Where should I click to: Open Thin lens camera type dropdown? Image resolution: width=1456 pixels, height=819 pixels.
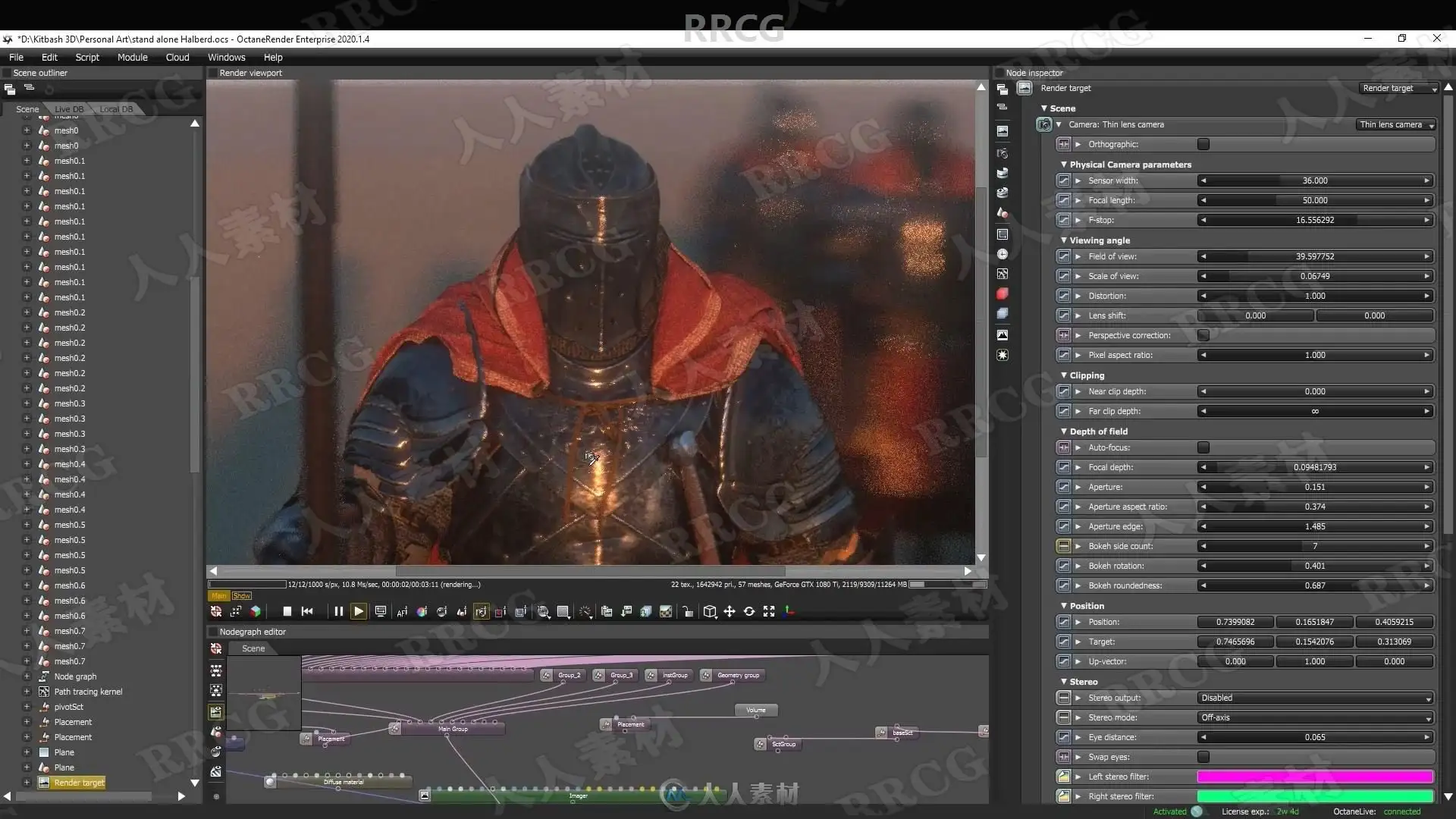pos(1396,124)
